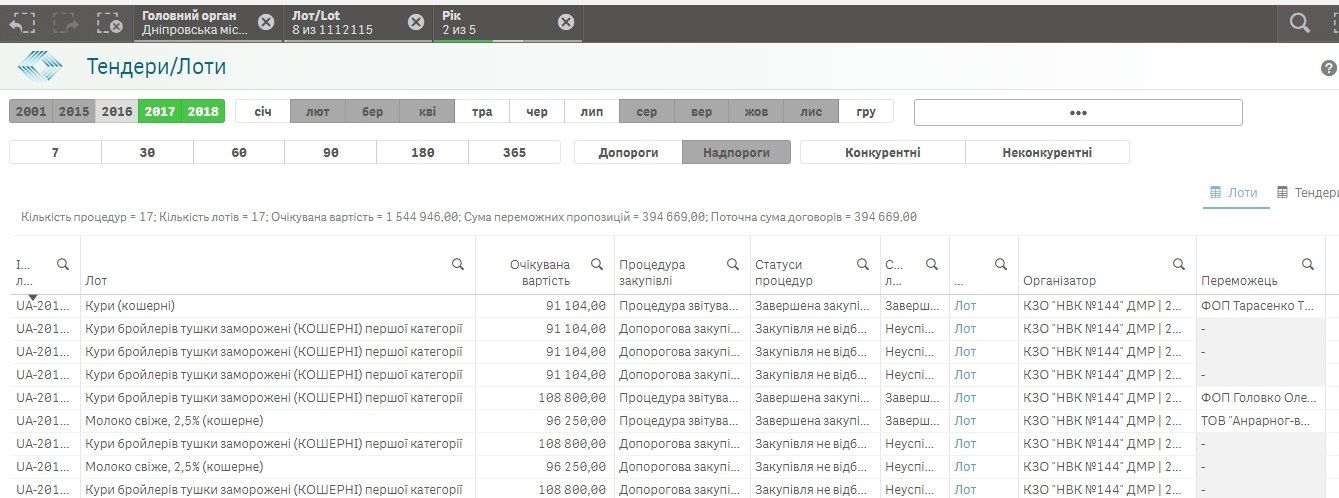The width and height of the screenshot is (1339, 498).
Task: Remove the Головний орган selection
Action: (x=266, y=22)
